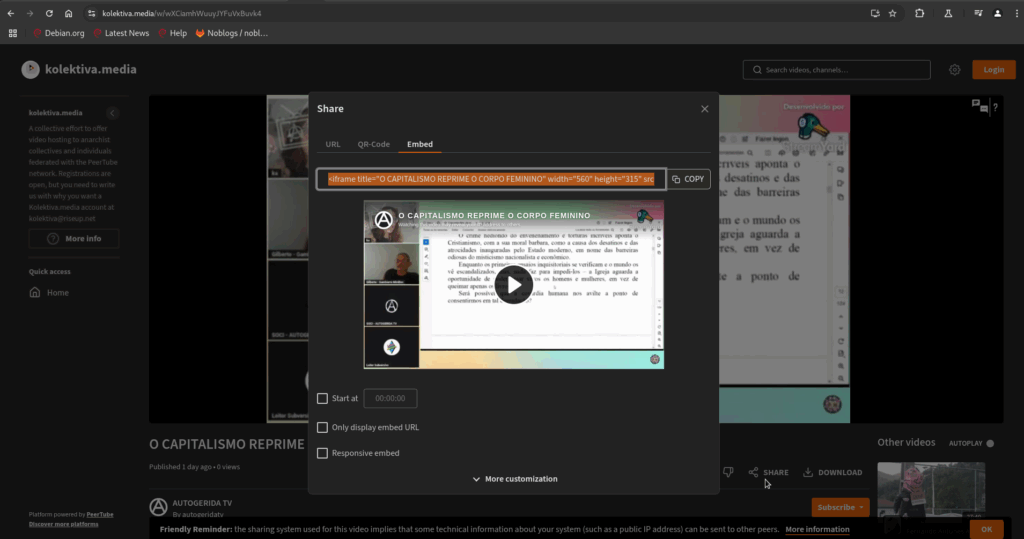Switch to the URL tab
This screenshot has width=1024, height=539.
tap(333, 144)
